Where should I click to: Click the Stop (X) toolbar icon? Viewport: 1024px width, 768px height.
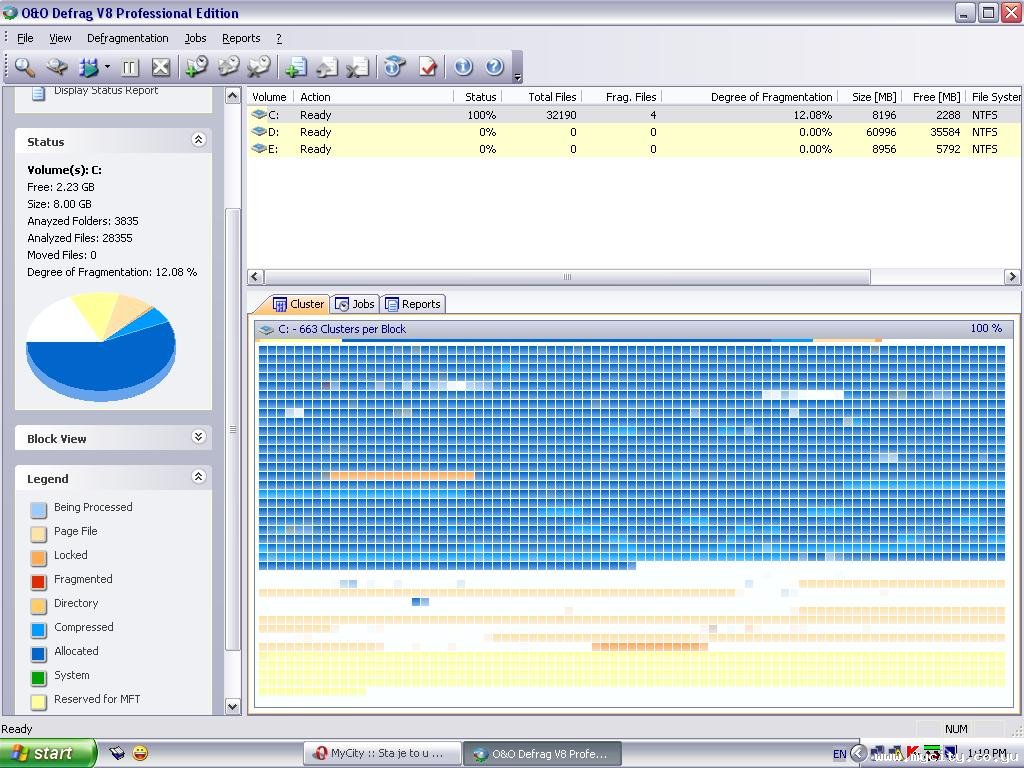160,67
